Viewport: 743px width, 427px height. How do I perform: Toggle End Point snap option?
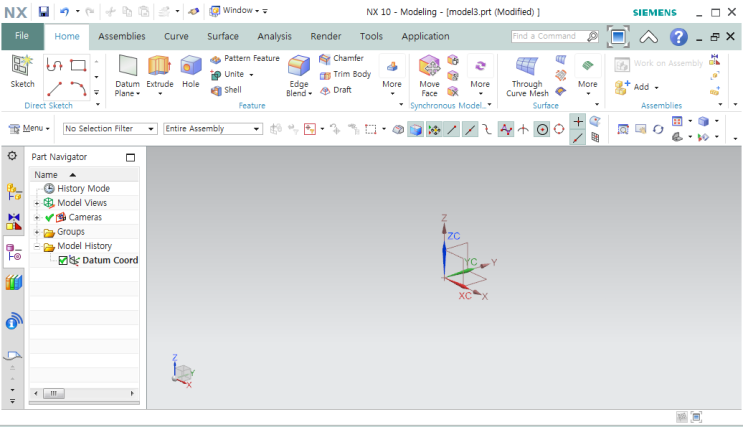pos(452,129)
